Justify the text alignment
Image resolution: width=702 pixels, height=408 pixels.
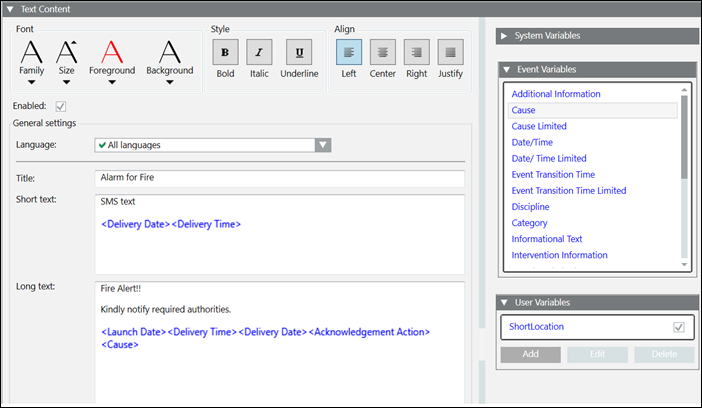(451, 52)
